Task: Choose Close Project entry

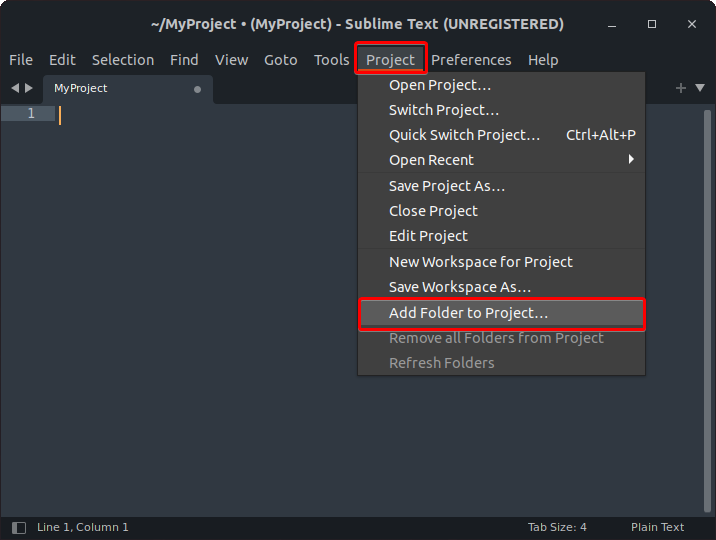Action: tap(501, 211)
